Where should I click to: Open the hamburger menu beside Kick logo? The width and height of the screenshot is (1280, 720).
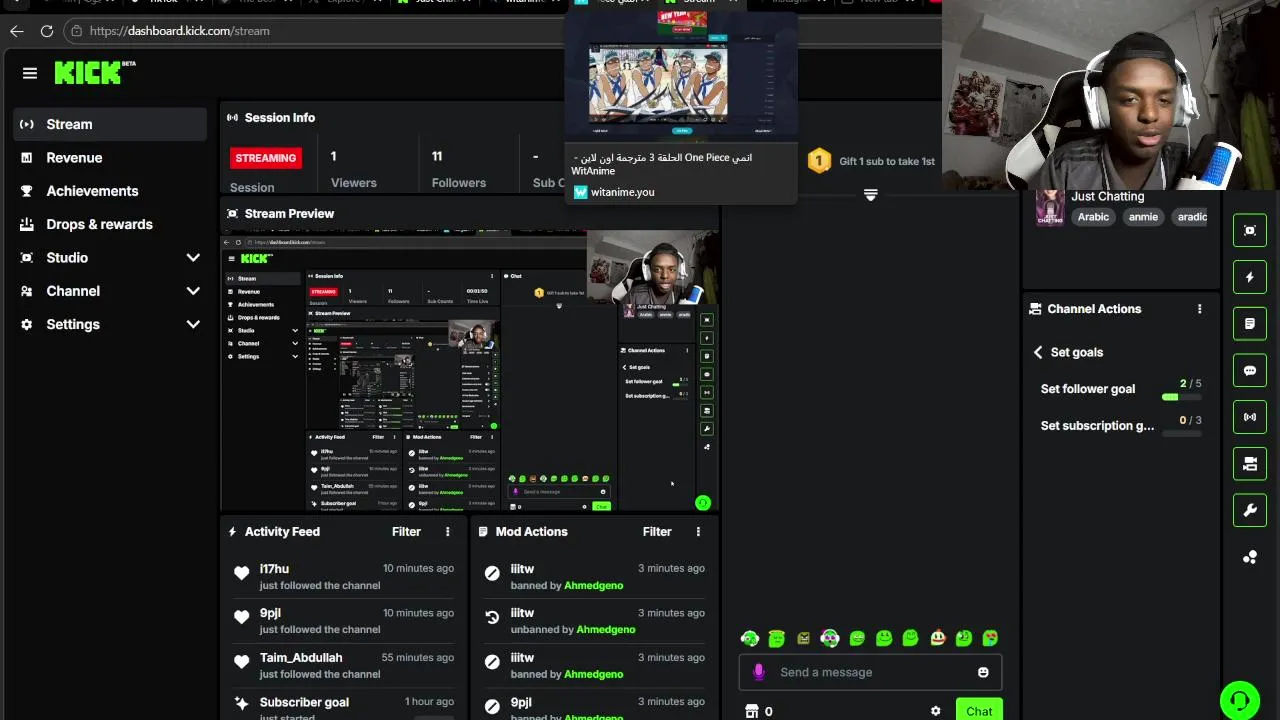click(30, 73)
